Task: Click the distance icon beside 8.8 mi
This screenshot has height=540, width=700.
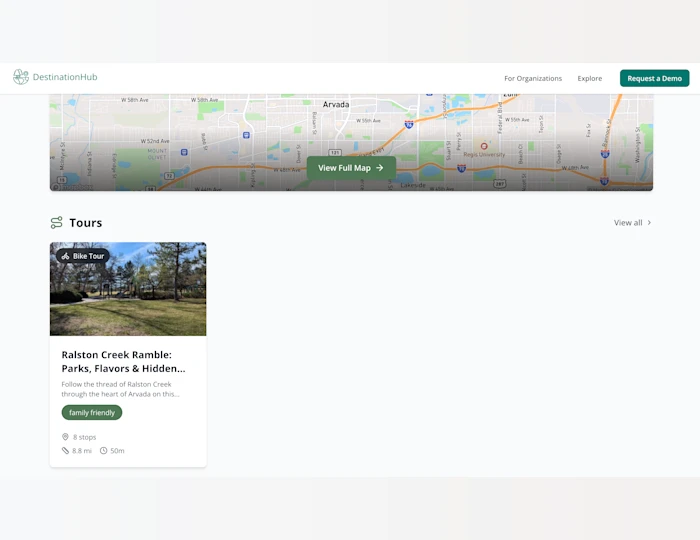Action: [x=65, y=451]
